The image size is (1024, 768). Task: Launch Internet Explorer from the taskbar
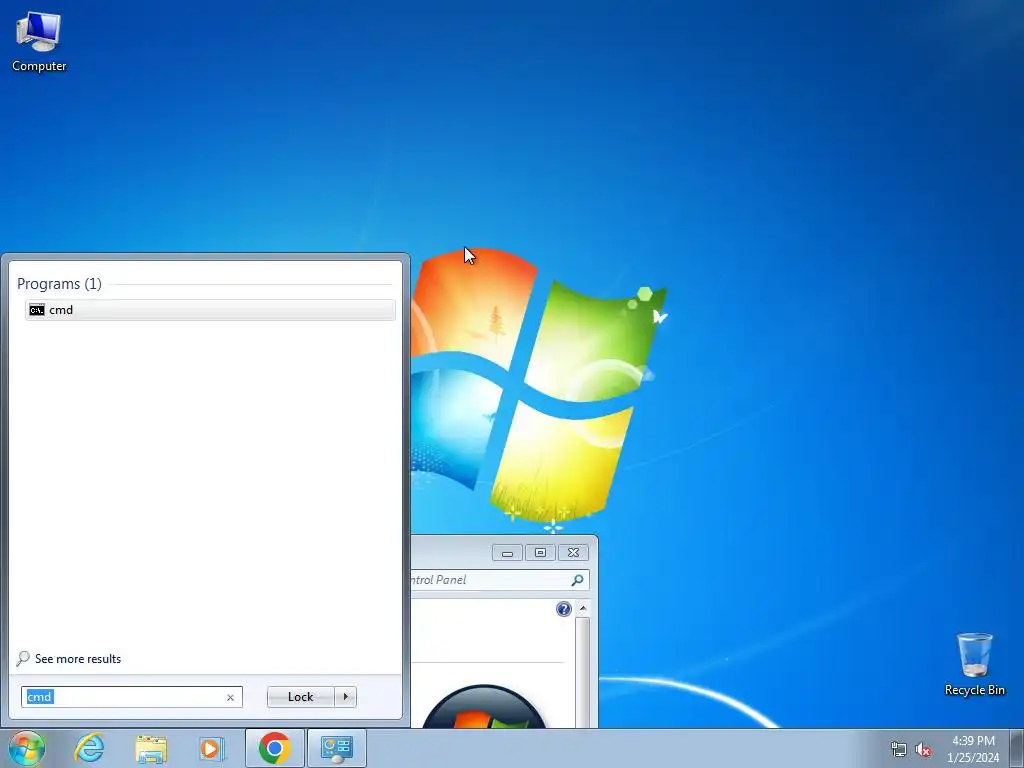pyautogui.click(x=89, y=748)
